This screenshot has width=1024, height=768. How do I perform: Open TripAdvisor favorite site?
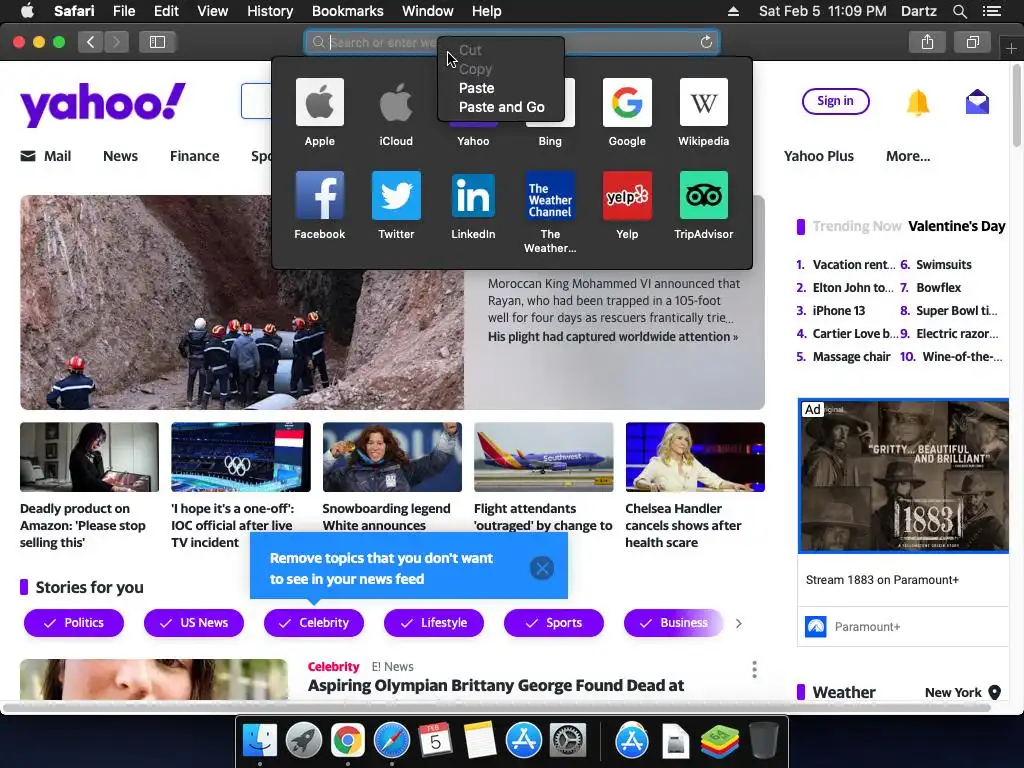pos(703,195)
